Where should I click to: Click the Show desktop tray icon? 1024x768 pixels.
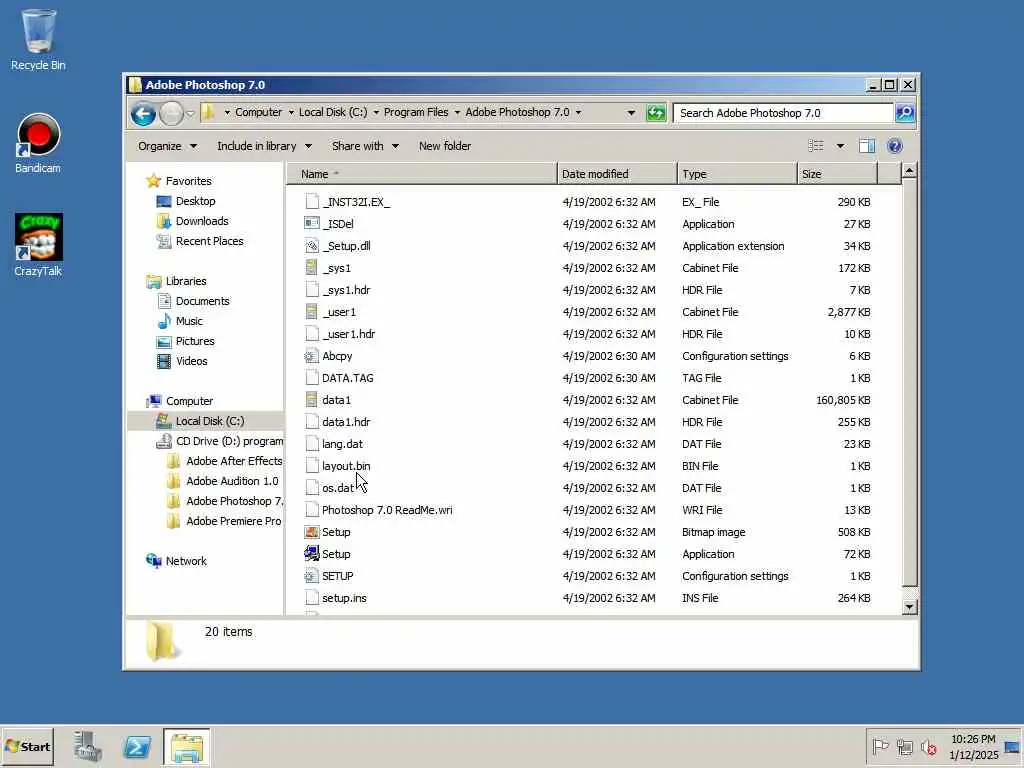(1012, 746)
